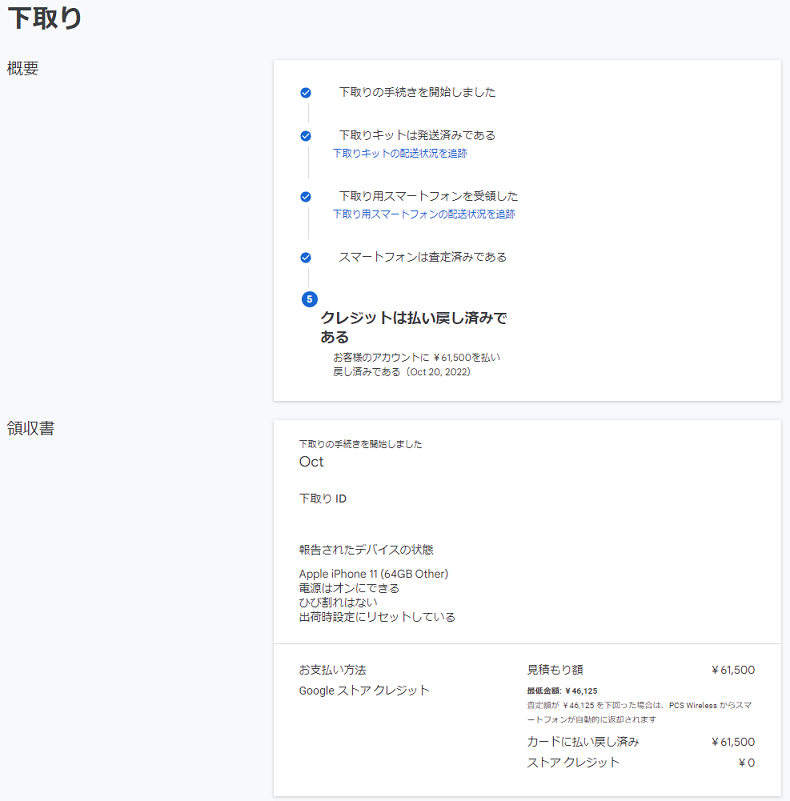Screen dimensions: 790x801
Task: Click the ￥61,500 value beside 見積もり額
Action: [733, 670]
